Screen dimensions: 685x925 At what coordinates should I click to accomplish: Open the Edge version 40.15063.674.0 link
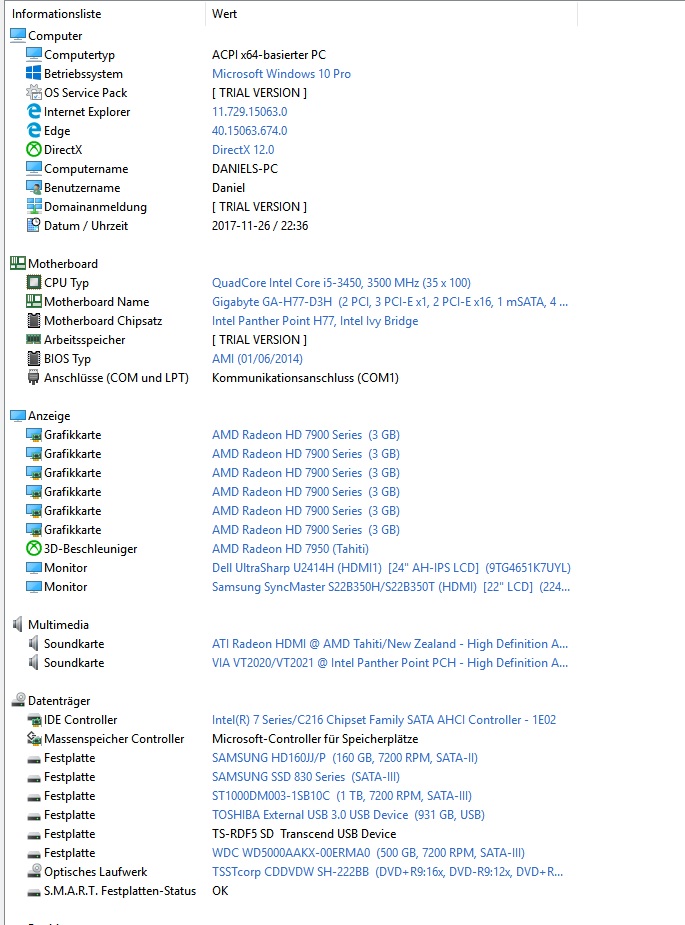[x=250, y=130]
